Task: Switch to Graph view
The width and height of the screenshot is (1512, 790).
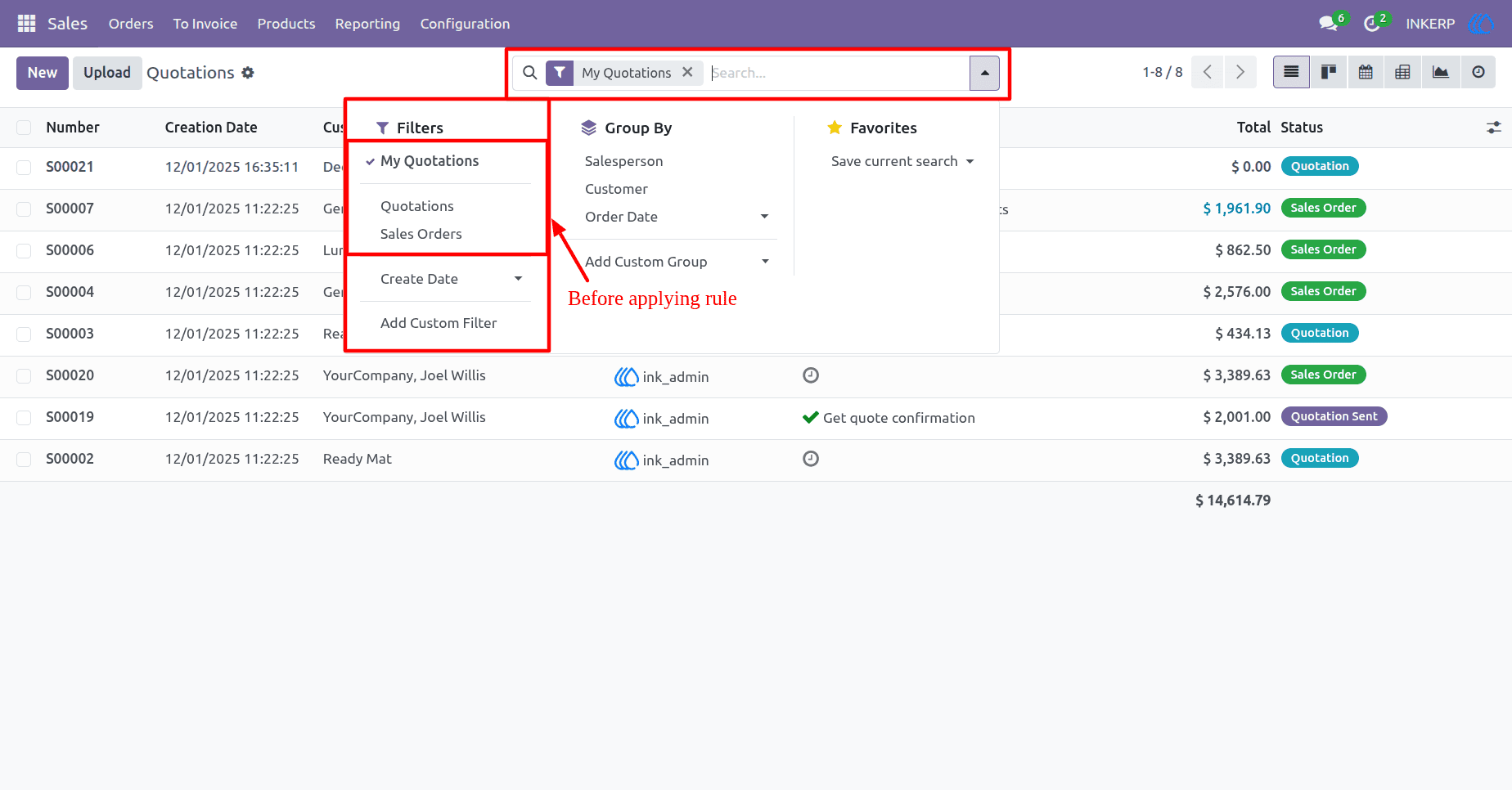Action: [1440, 73]
